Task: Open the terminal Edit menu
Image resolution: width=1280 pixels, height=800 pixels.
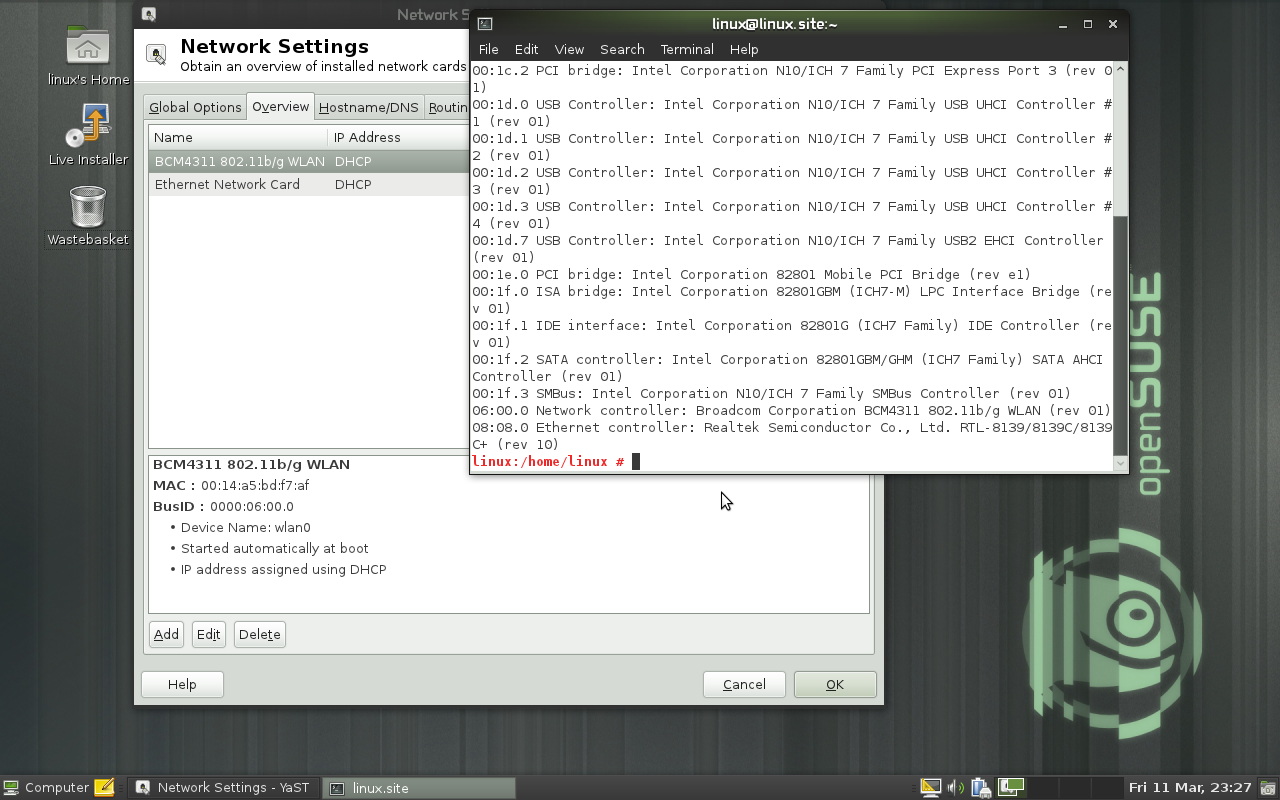Action: pos(527,49)
